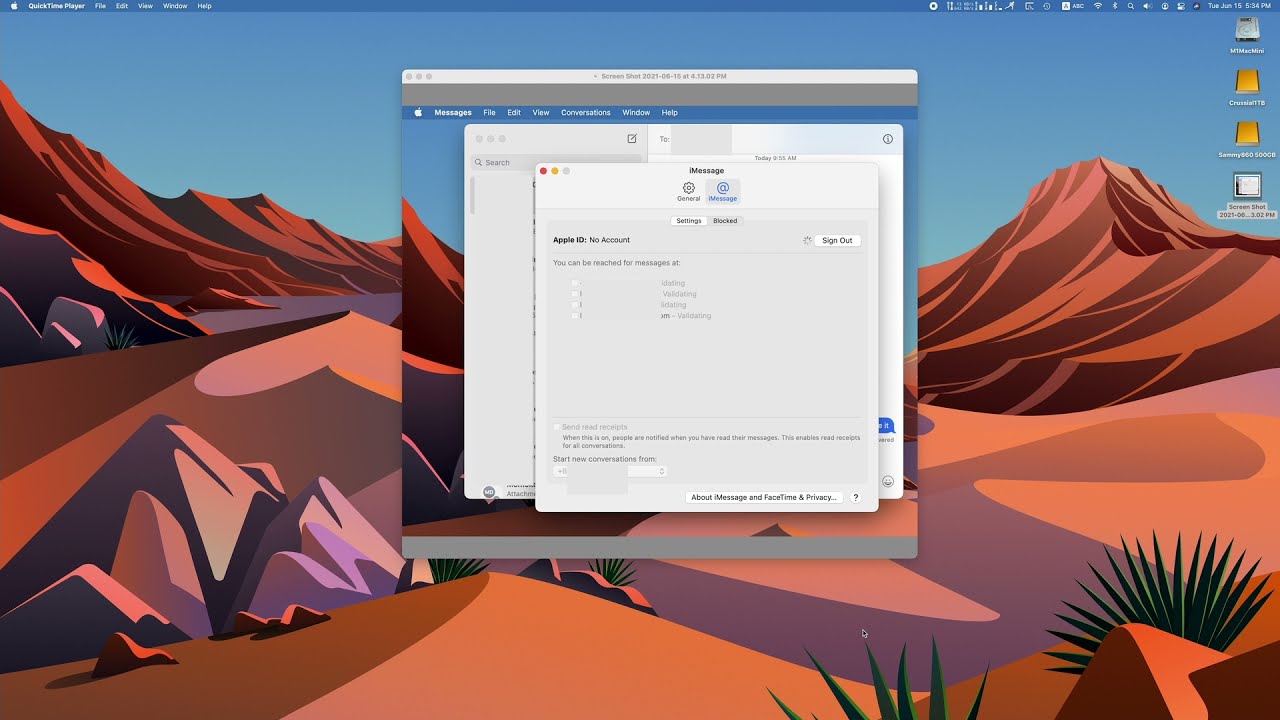Image resolution: width=1280 pixels, height=720 pixels.
Task: Open the volume control in menu bar
Action: pyautogui.click(x=1147, y=6)
